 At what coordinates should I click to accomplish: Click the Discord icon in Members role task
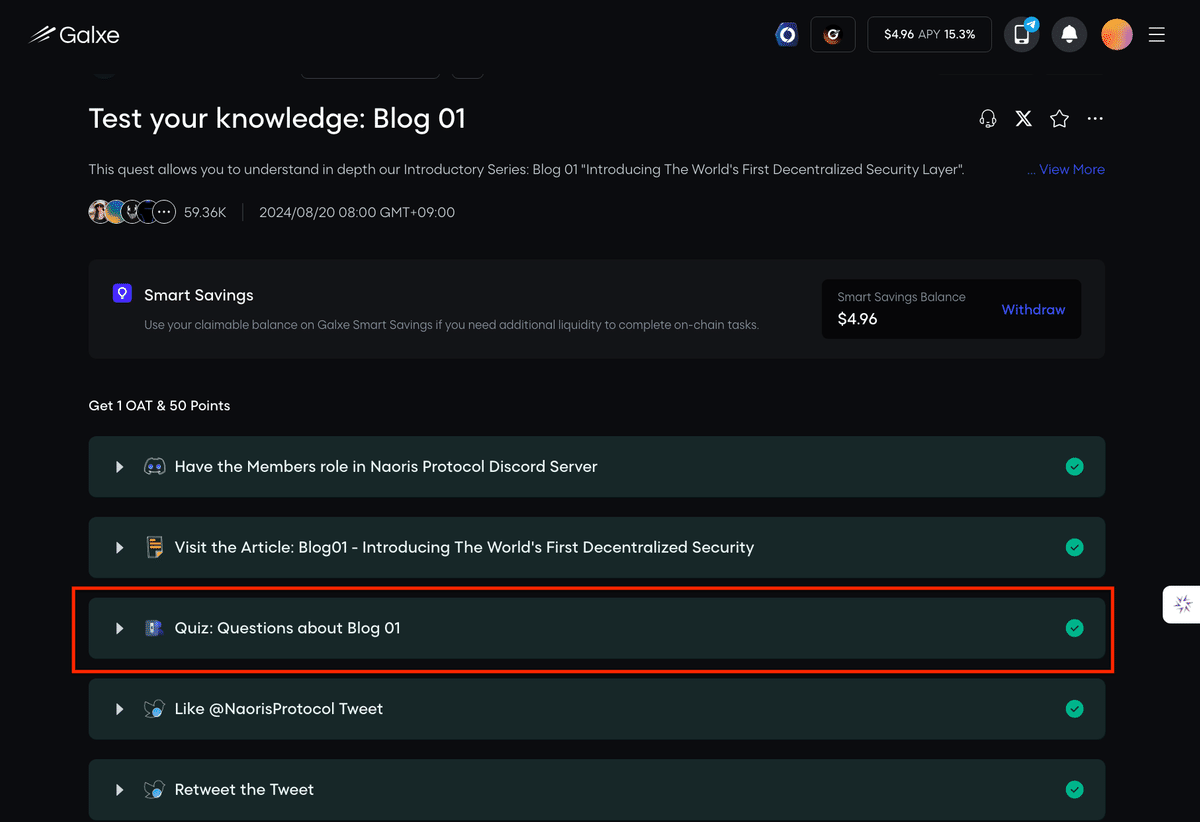pyautogui.click(x=154, y=467)
